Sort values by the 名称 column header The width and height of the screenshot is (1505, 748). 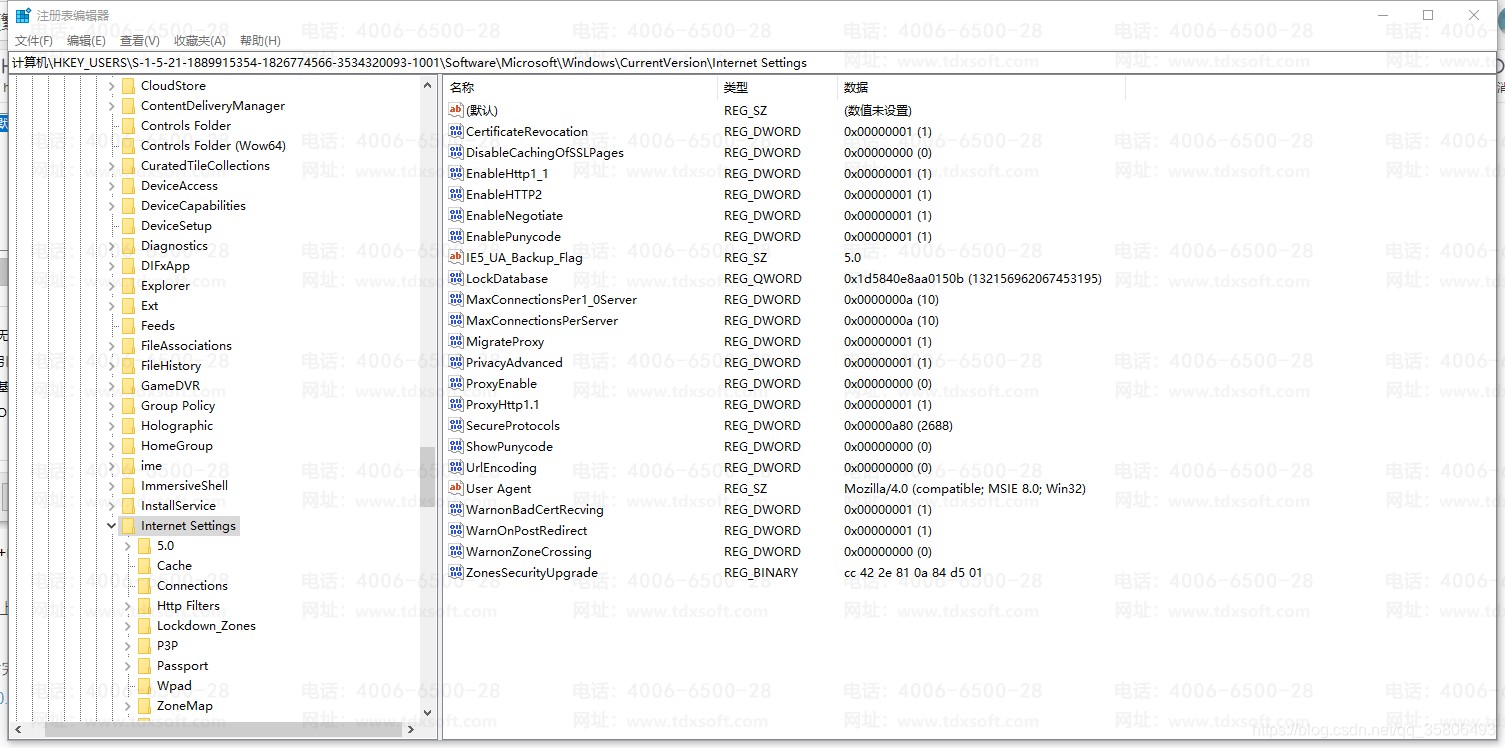[580, 88]
